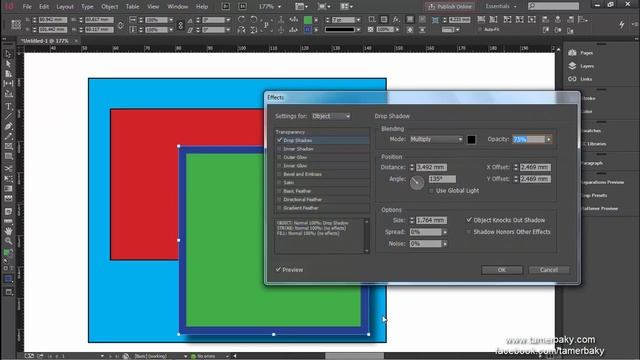Screen dimensions: 640x360
Task: Click the reference point locator grid
Action: [16, 24]
